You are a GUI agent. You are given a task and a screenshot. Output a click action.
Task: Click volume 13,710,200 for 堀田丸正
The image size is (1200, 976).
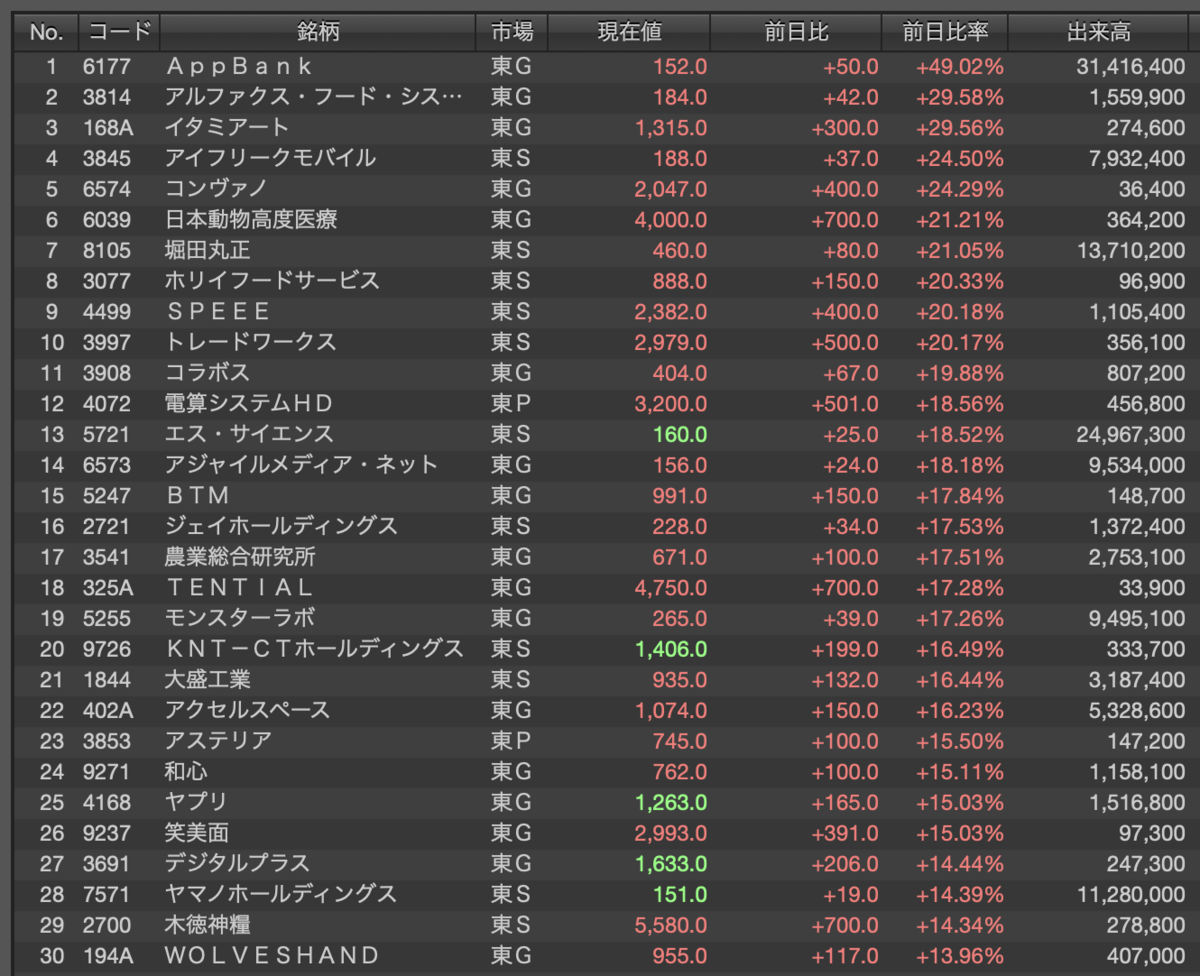(x=1130, y=250)
